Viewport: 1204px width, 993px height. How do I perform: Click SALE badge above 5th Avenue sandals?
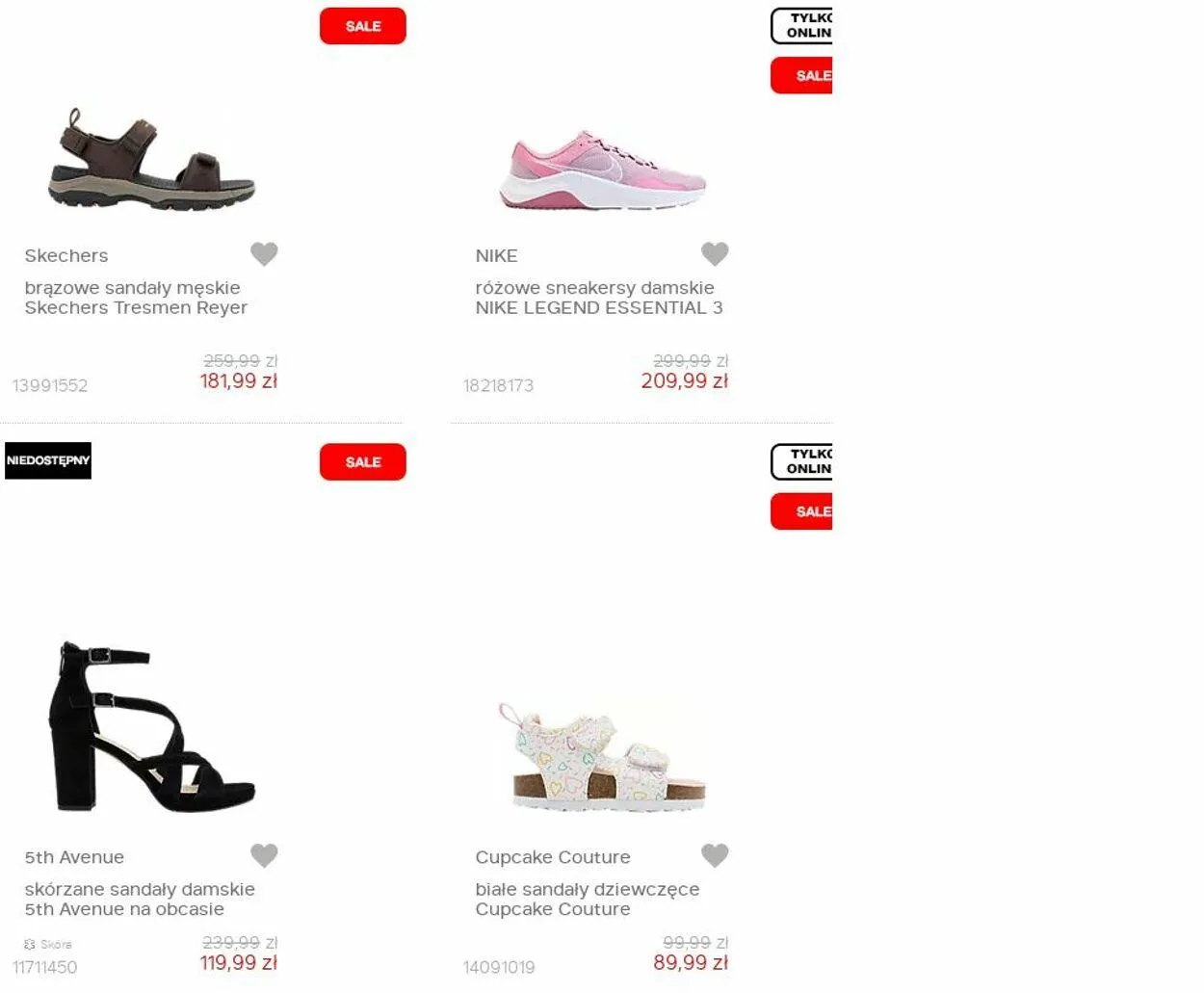(363, 462)
